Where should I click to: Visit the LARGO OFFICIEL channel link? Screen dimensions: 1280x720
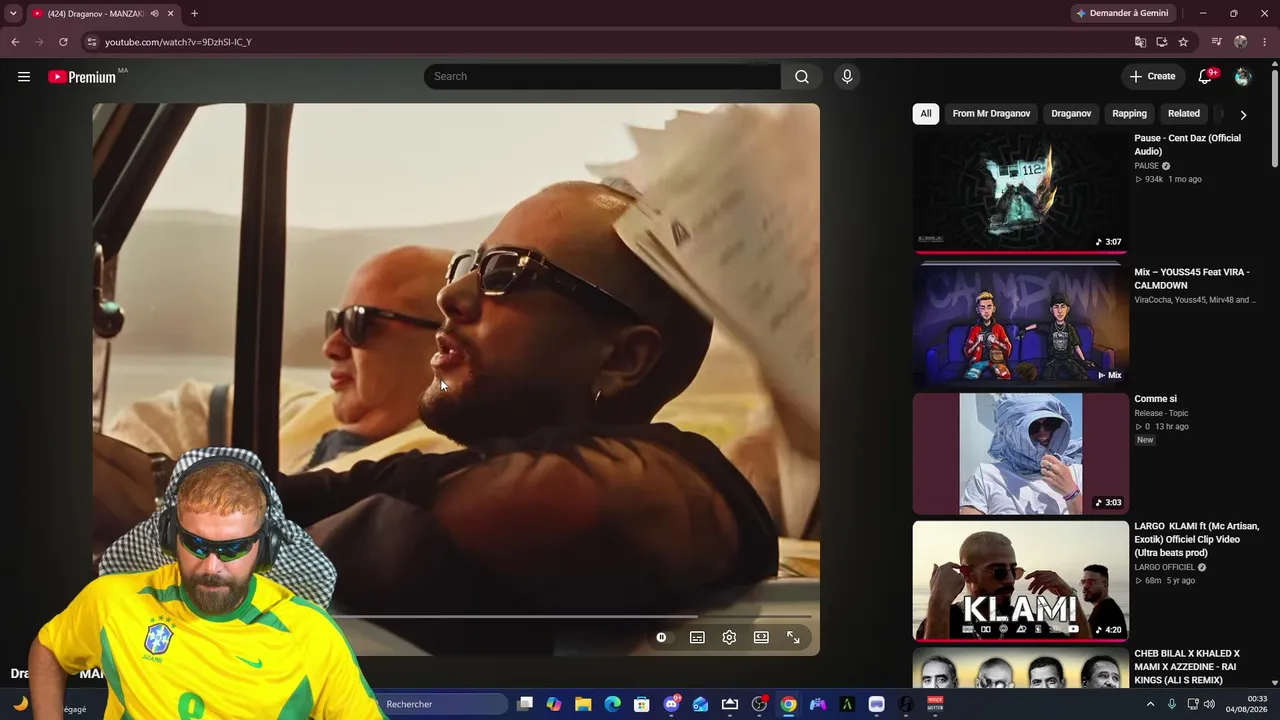click(1164, 567)
